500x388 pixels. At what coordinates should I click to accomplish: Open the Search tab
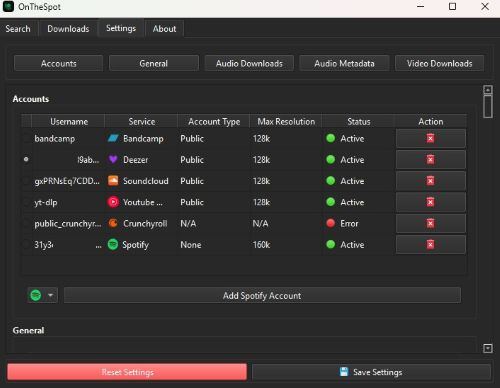pyautogui.click(x=18, y=29)
